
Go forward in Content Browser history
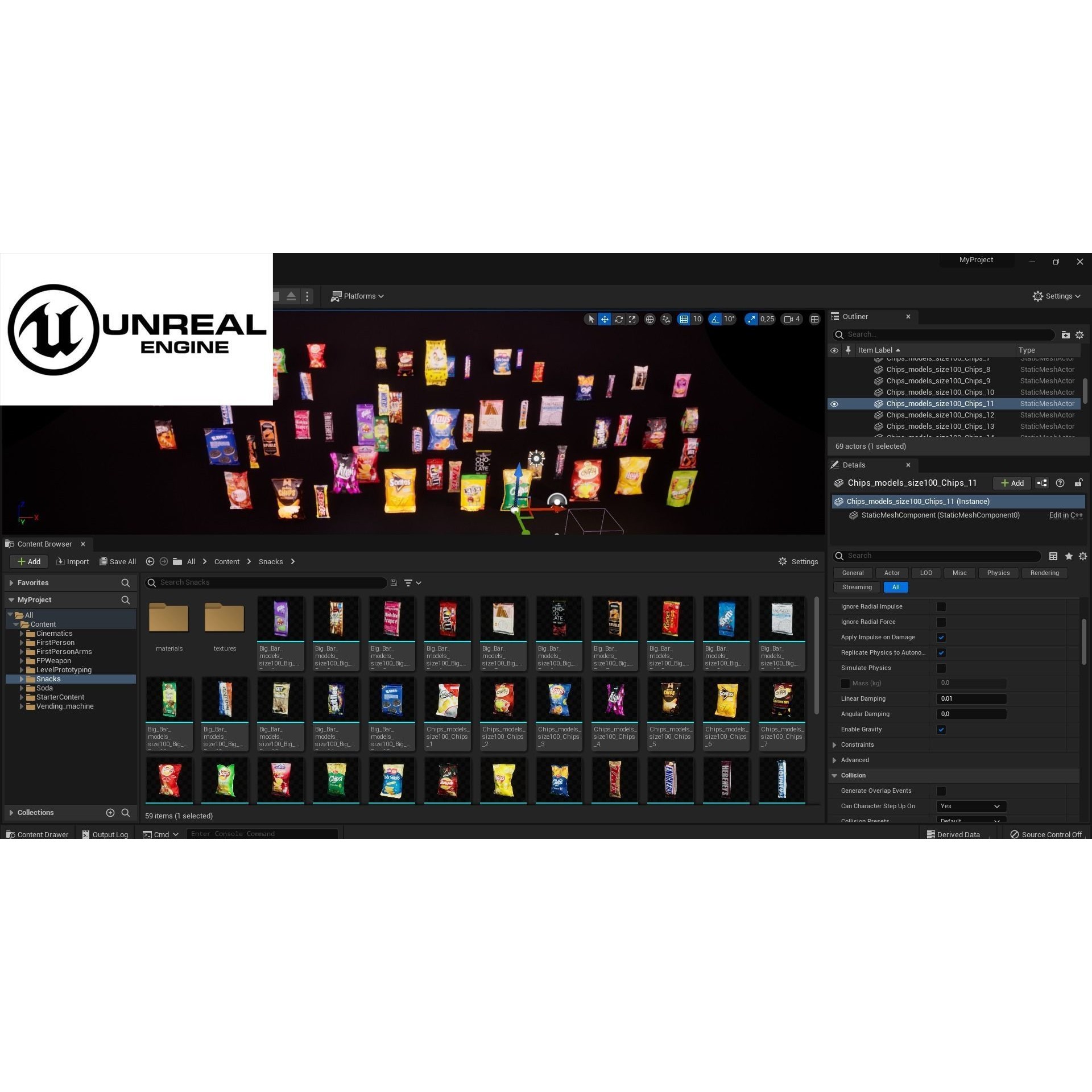click(164, 561)
